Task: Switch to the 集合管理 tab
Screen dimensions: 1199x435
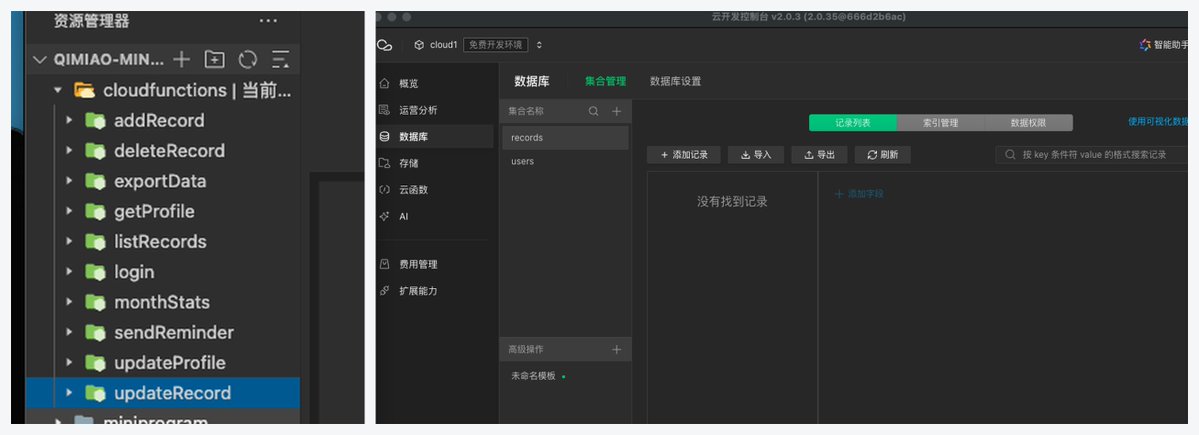Action: click(x=606, y=81)
